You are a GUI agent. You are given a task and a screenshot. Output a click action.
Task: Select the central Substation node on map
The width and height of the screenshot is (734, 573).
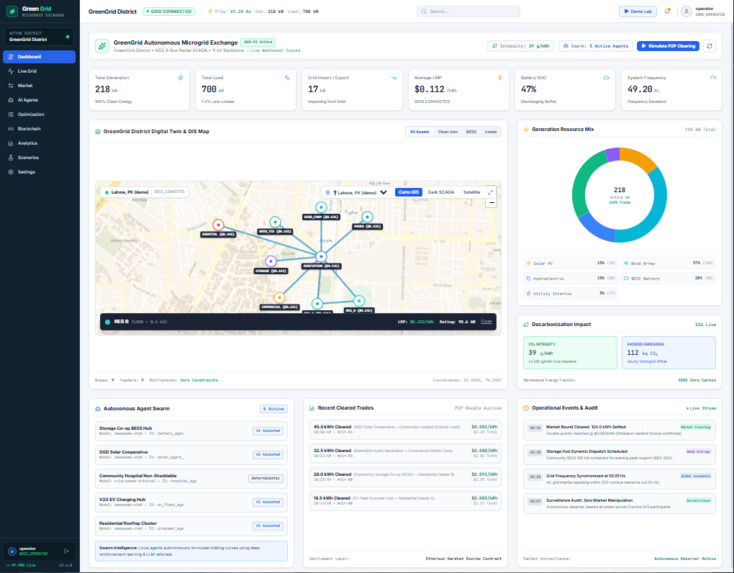321,257
